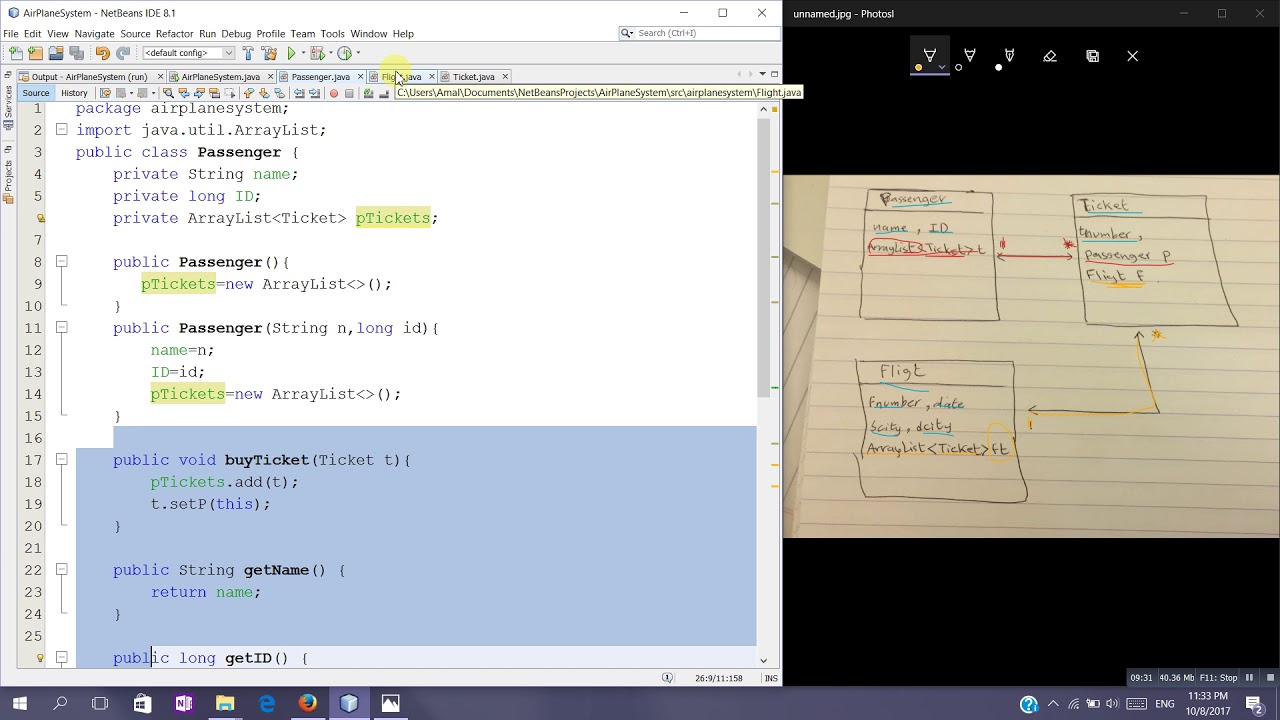Switch to the Ticket.java tab
The width and height of the screenshot is (1280, 720).
tap(473, 76)
